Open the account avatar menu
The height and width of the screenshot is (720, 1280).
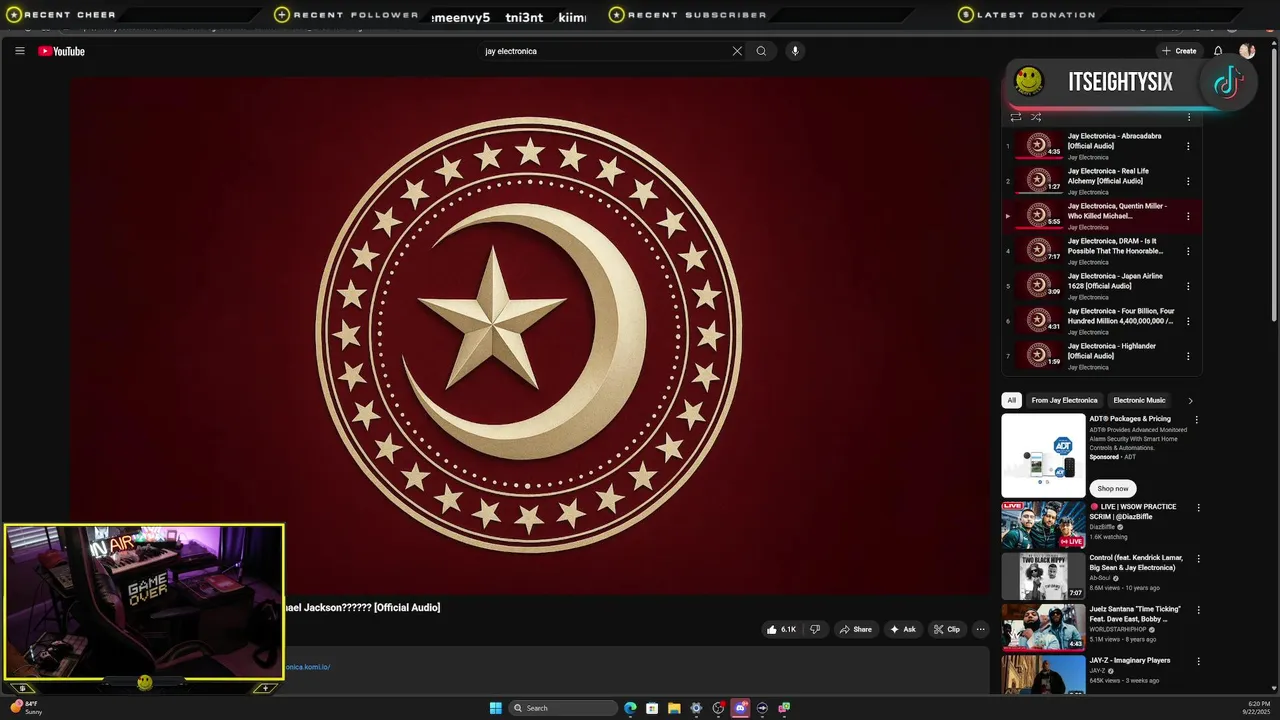pos(1247,51)
